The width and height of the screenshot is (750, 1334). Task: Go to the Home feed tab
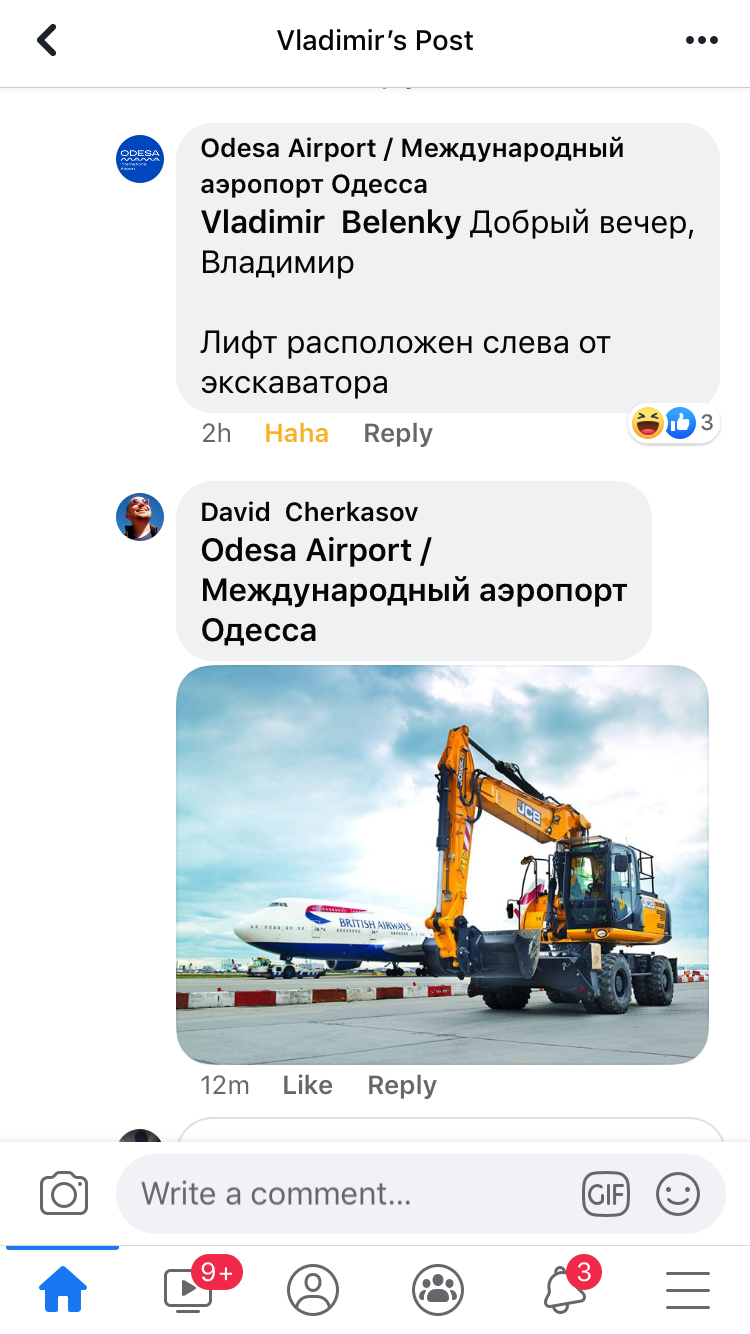62,1290
